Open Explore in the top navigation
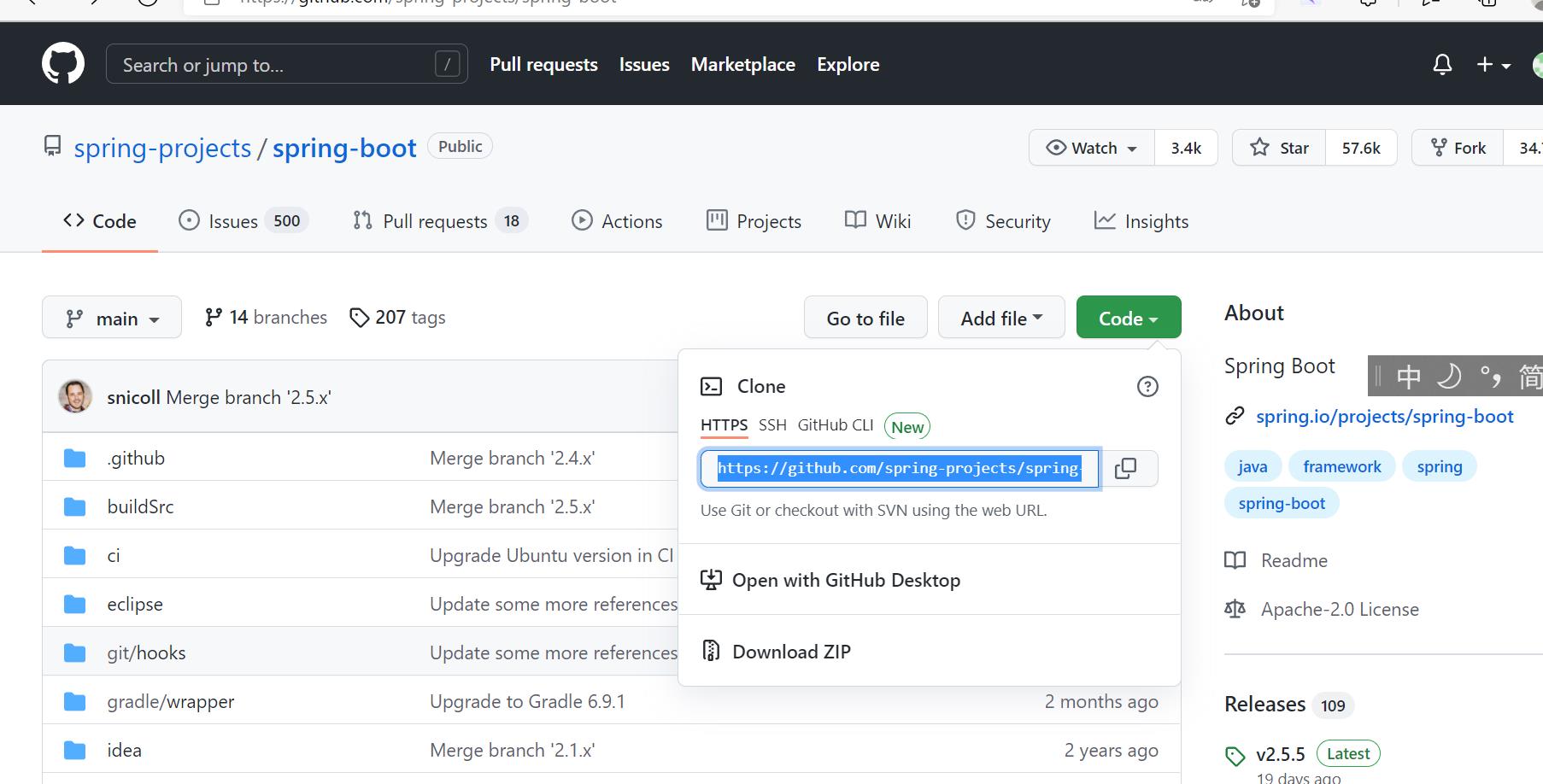Image resolution: width=1543 pixels, height=784 pixels. pos(848,64)
